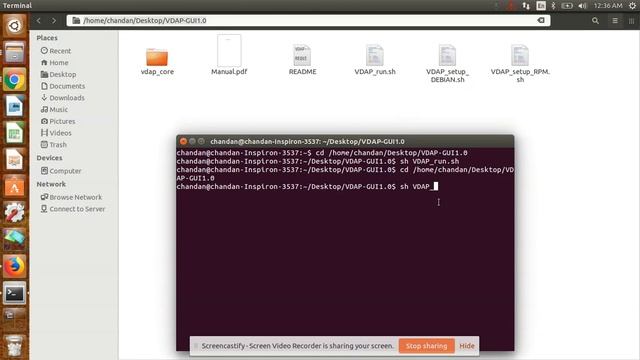
Task: Open Videos in the Places sidebar
Action: (x=56, y=133)
